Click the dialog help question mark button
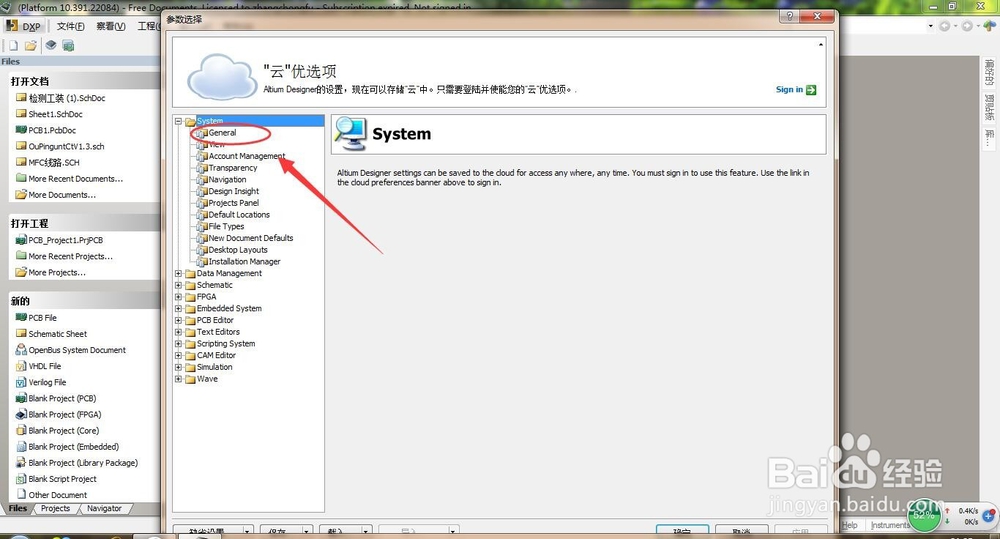Viewport: 1000px width, 539px height. pyautogui.click(x=790, y=17)
